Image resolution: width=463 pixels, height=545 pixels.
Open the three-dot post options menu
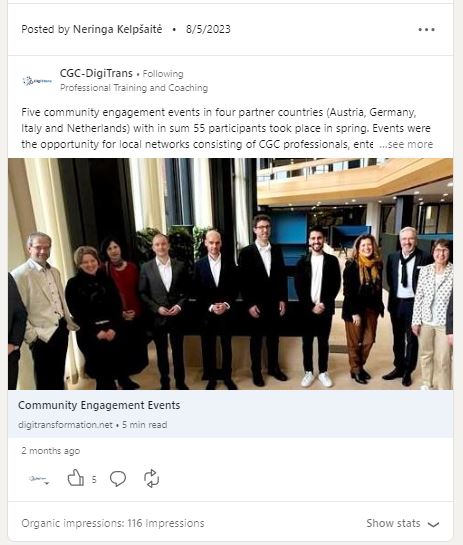(426, 30)
